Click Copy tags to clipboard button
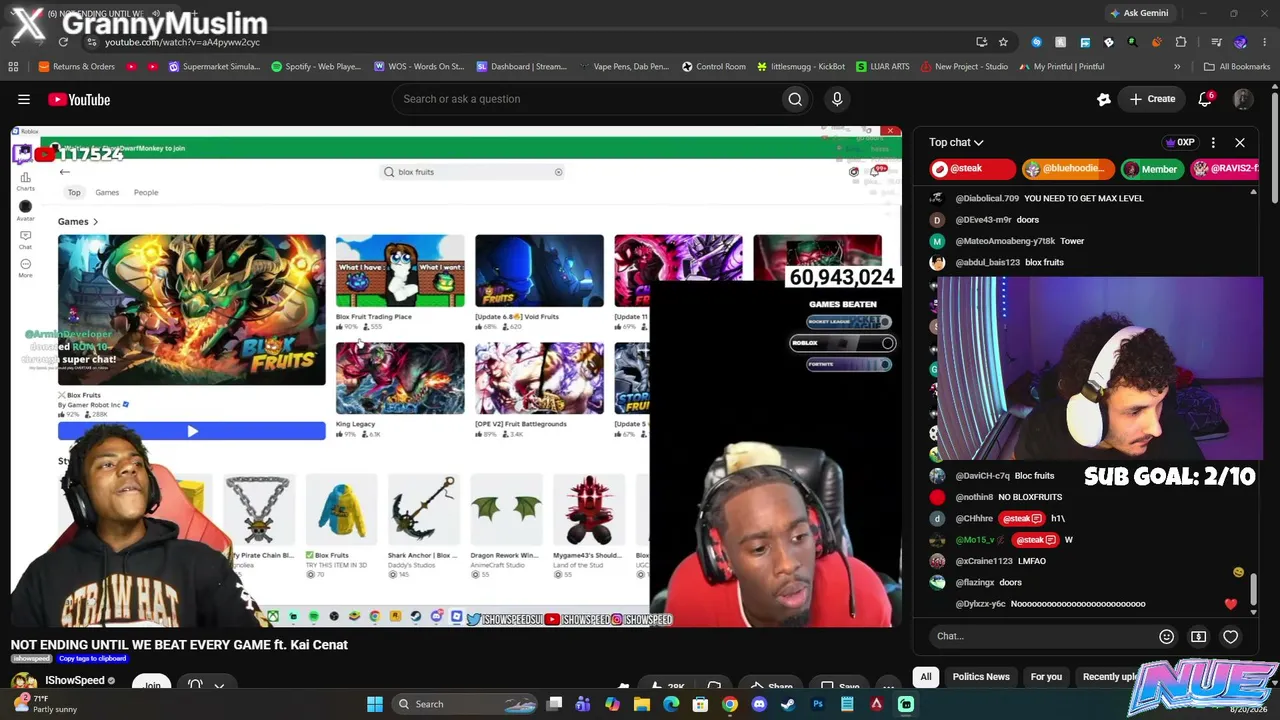Screen dimensions: 1280x720 tap(92, 659)
